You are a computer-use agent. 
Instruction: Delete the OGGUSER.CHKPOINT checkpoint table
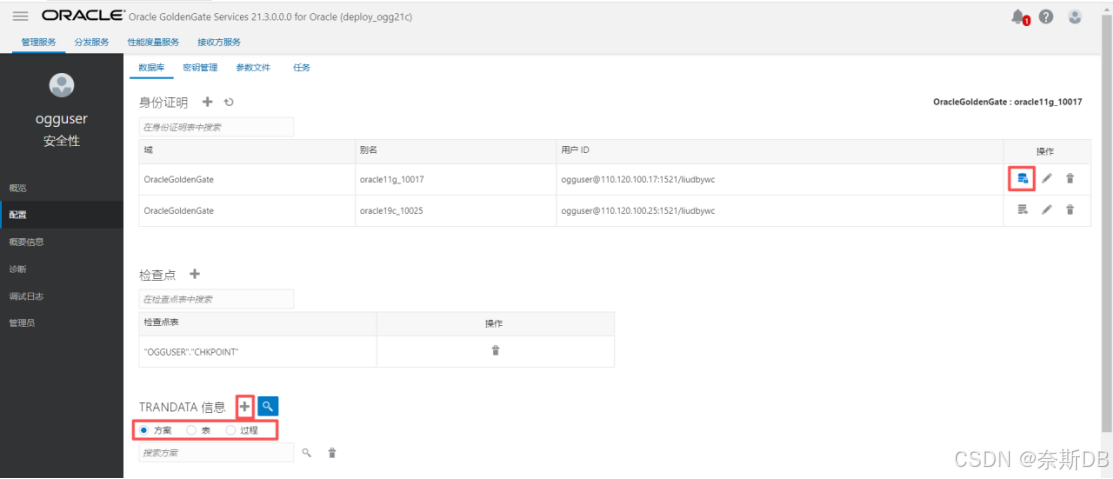(495, 350)
